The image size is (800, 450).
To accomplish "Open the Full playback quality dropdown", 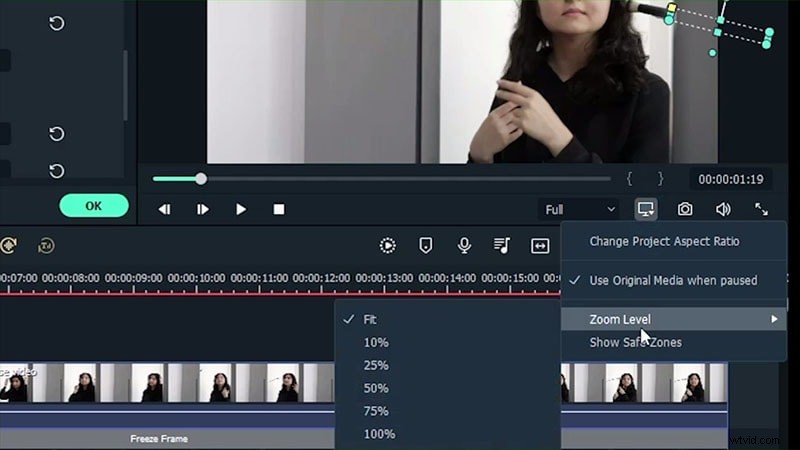I will [x=579, y=210].
